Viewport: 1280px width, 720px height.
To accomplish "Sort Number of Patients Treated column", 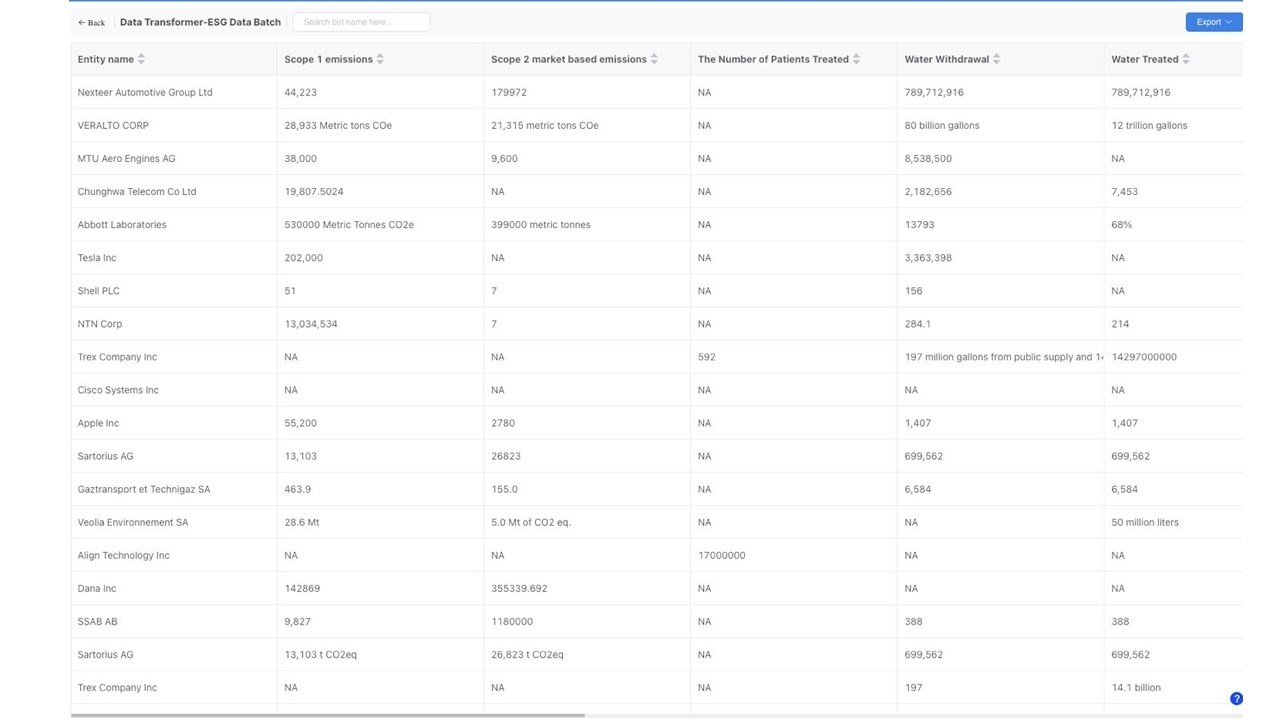I will click(x=856, y=59).
